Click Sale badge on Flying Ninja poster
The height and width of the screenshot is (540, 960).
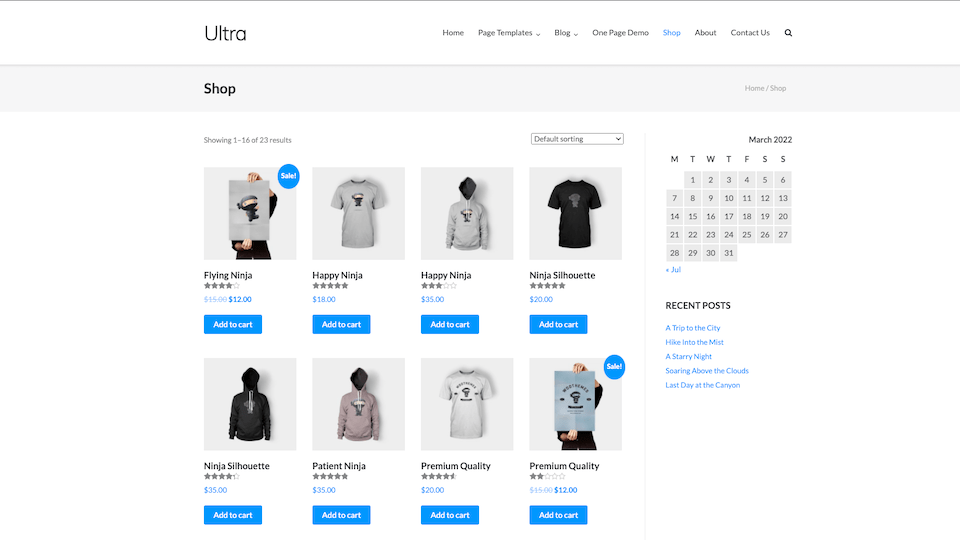(x=288, y=176)
